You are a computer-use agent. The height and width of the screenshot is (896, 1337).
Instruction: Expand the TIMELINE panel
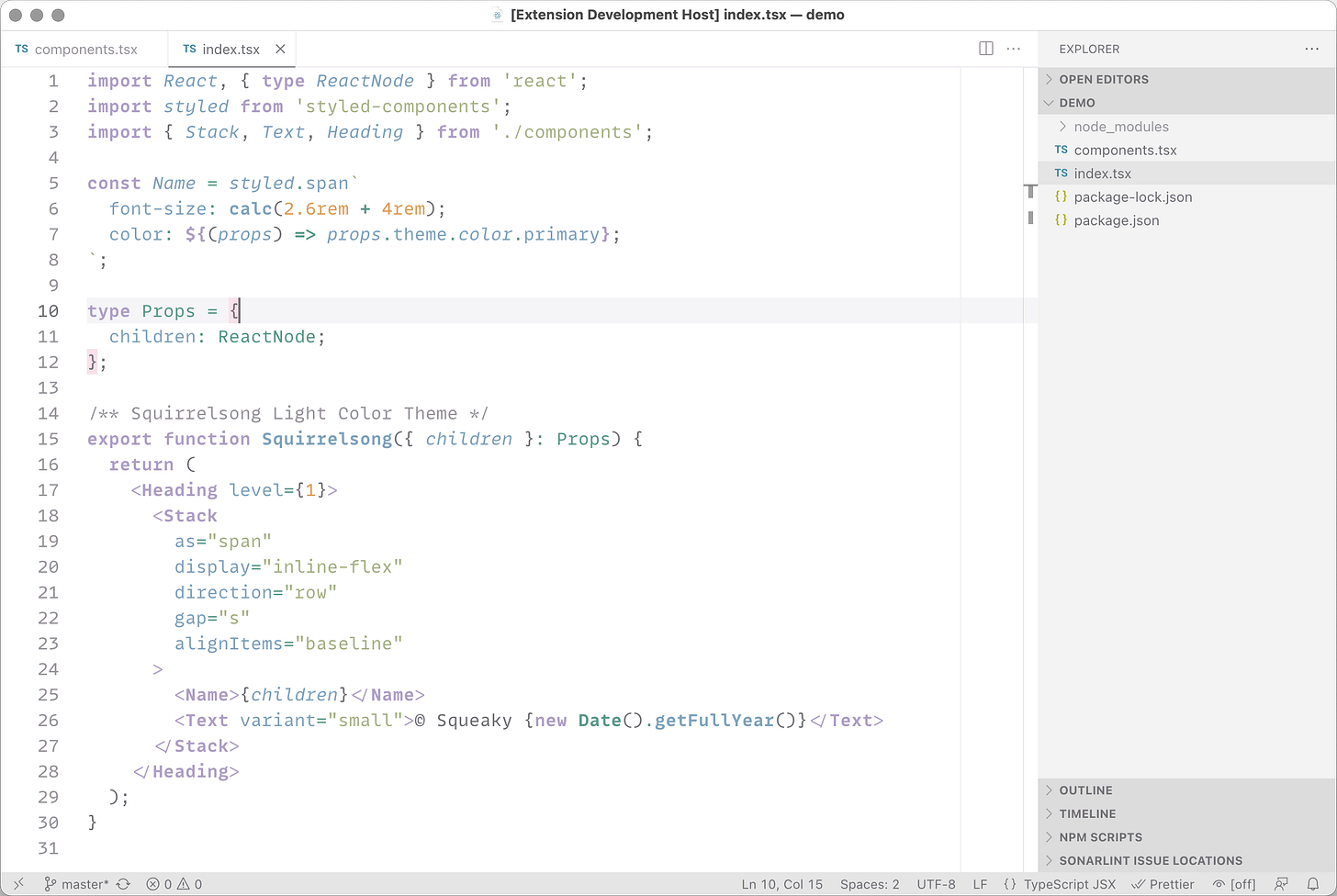coord(1187,813)
